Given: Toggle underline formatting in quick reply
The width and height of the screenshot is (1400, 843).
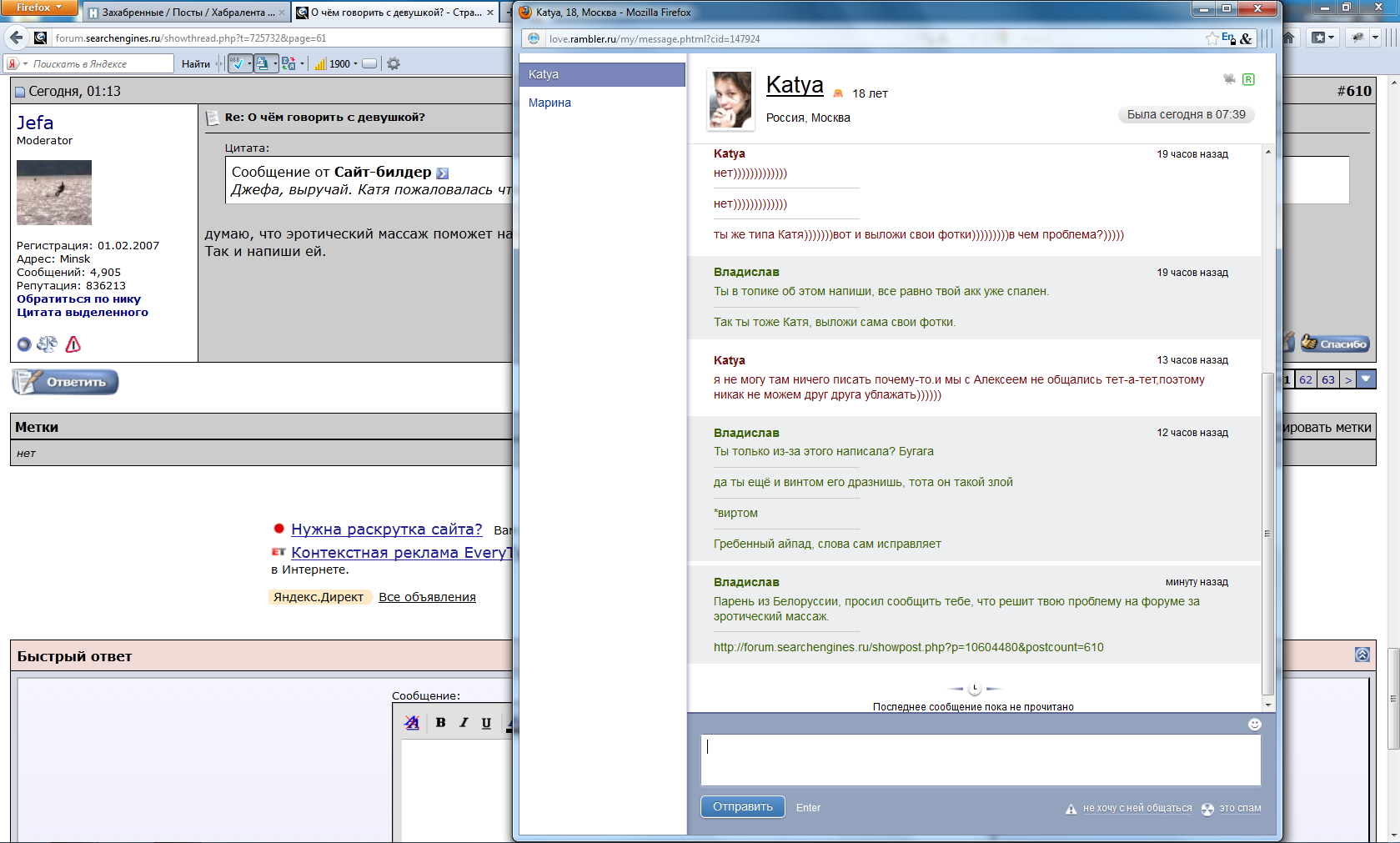Looking at the screenshot, I should point(486,723).
